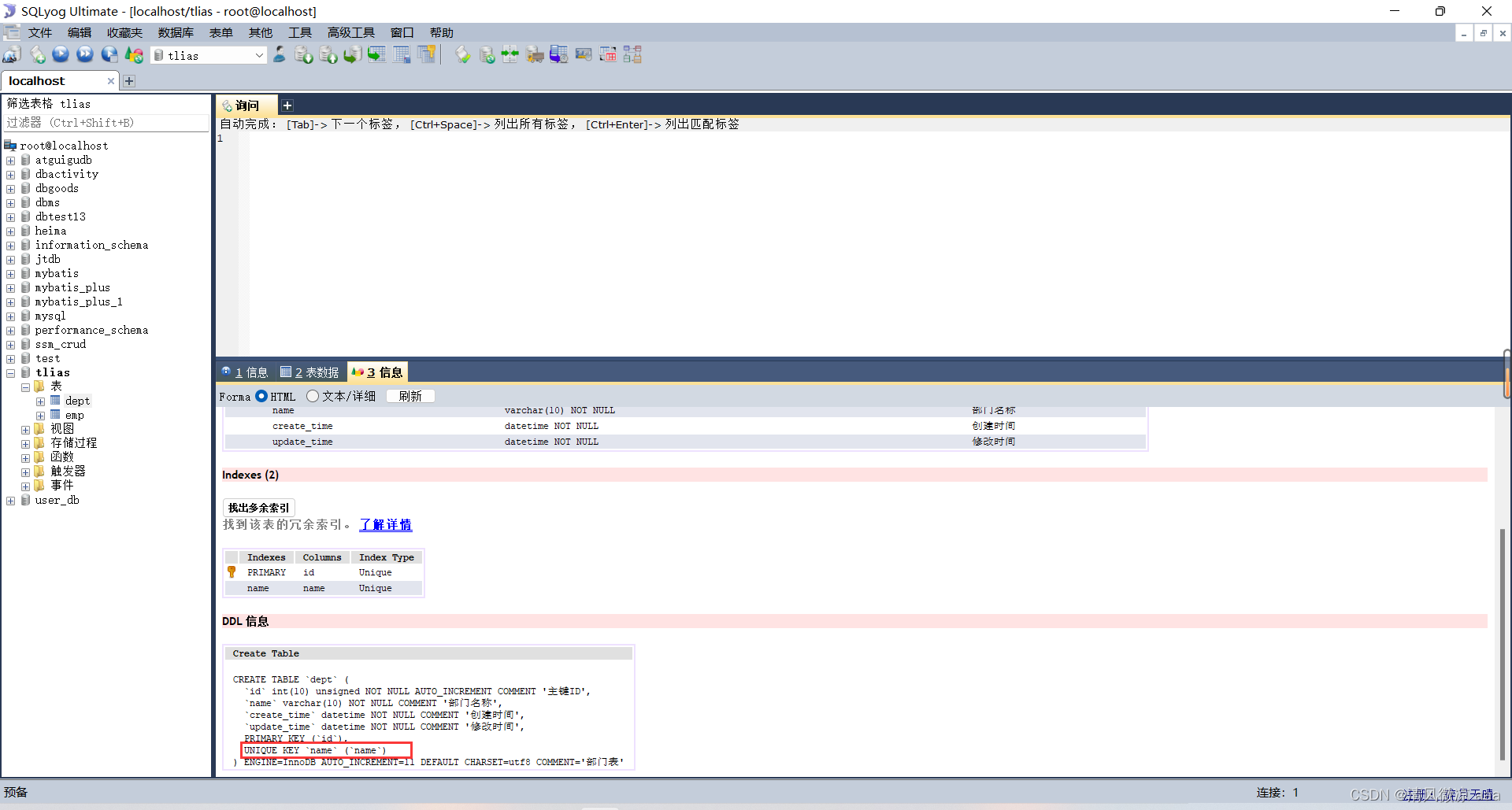
Task: Click the table with yellow key icon
Action: point(427,55)
